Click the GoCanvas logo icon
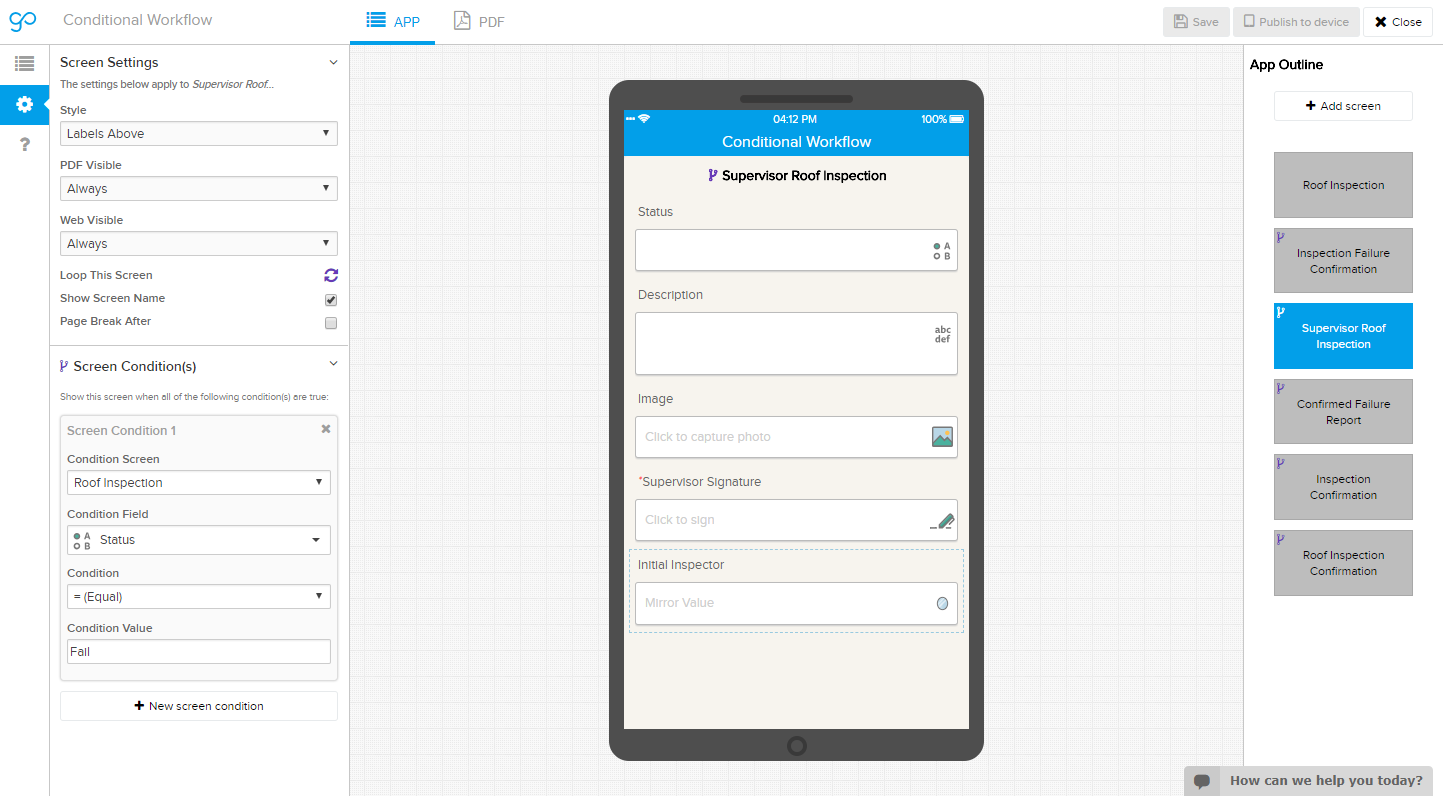Screen dimensions: 1443x796 click(x=23, y=21)
